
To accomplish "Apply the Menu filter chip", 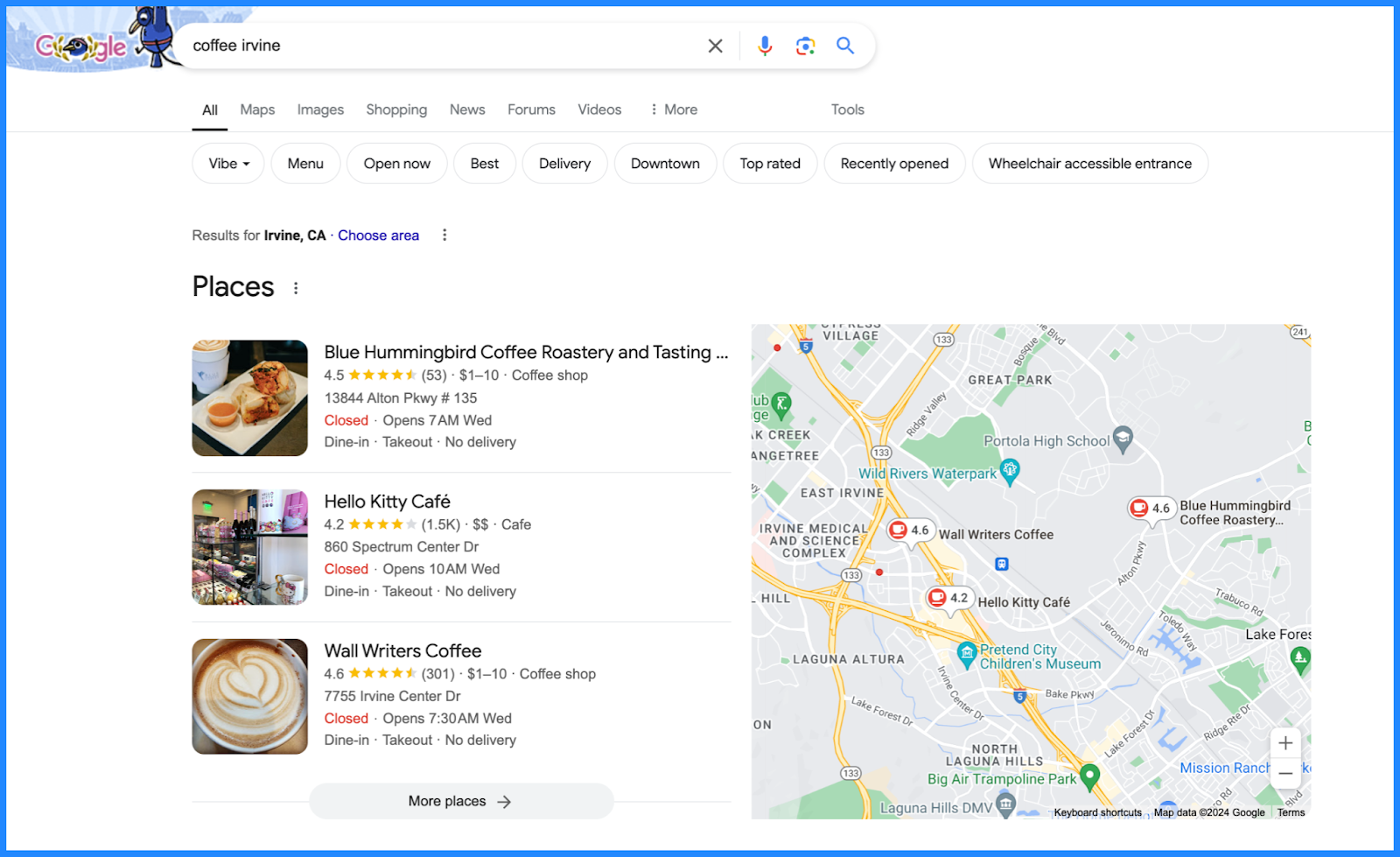I will click(305, 164).
